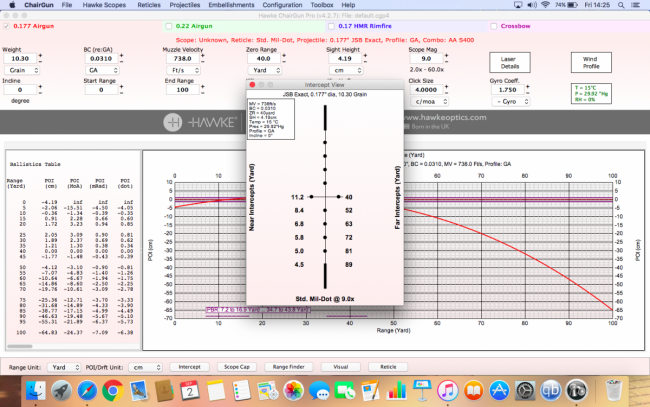This screenshot has width=650, height=407.
Task: Click the Laser Details button
Action: 509,63
